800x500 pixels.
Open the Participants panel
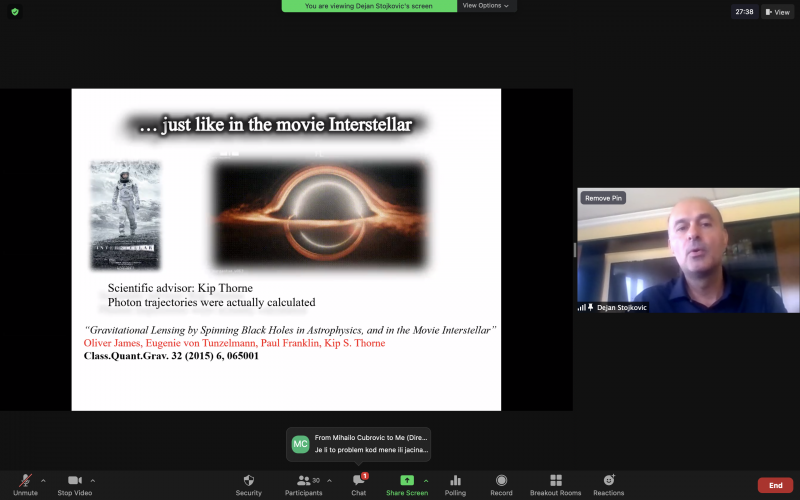[304, 485]
